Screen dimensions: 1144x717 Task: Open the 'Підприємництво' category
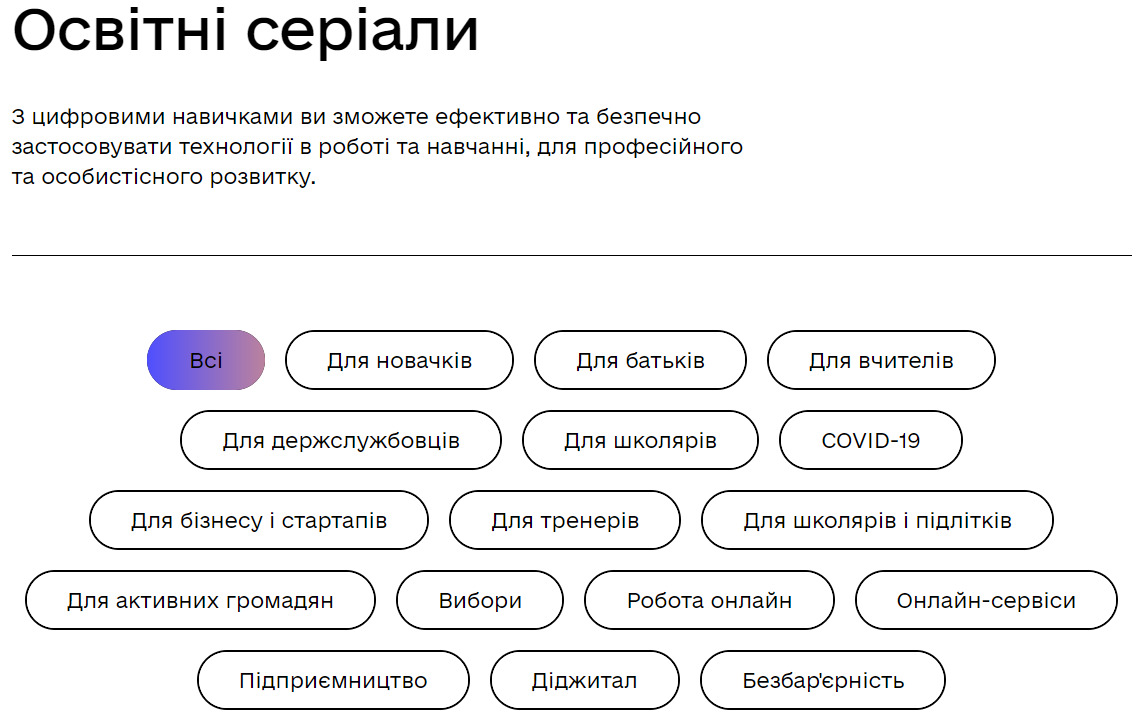click(x=333, y=681)
